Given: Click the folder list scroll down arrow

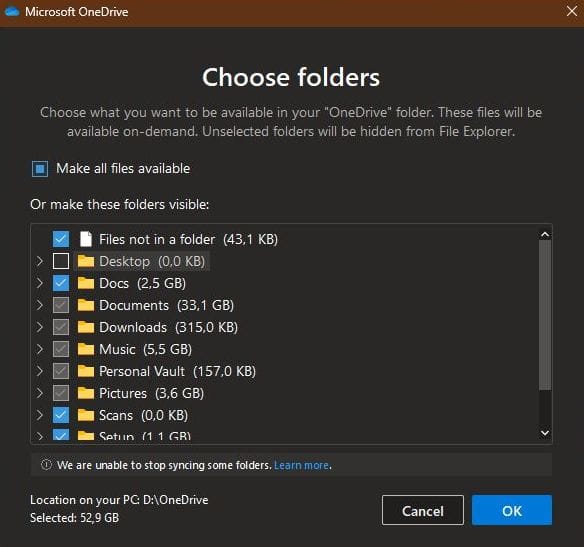Looking at the screenshot, I should coord(545,433).
